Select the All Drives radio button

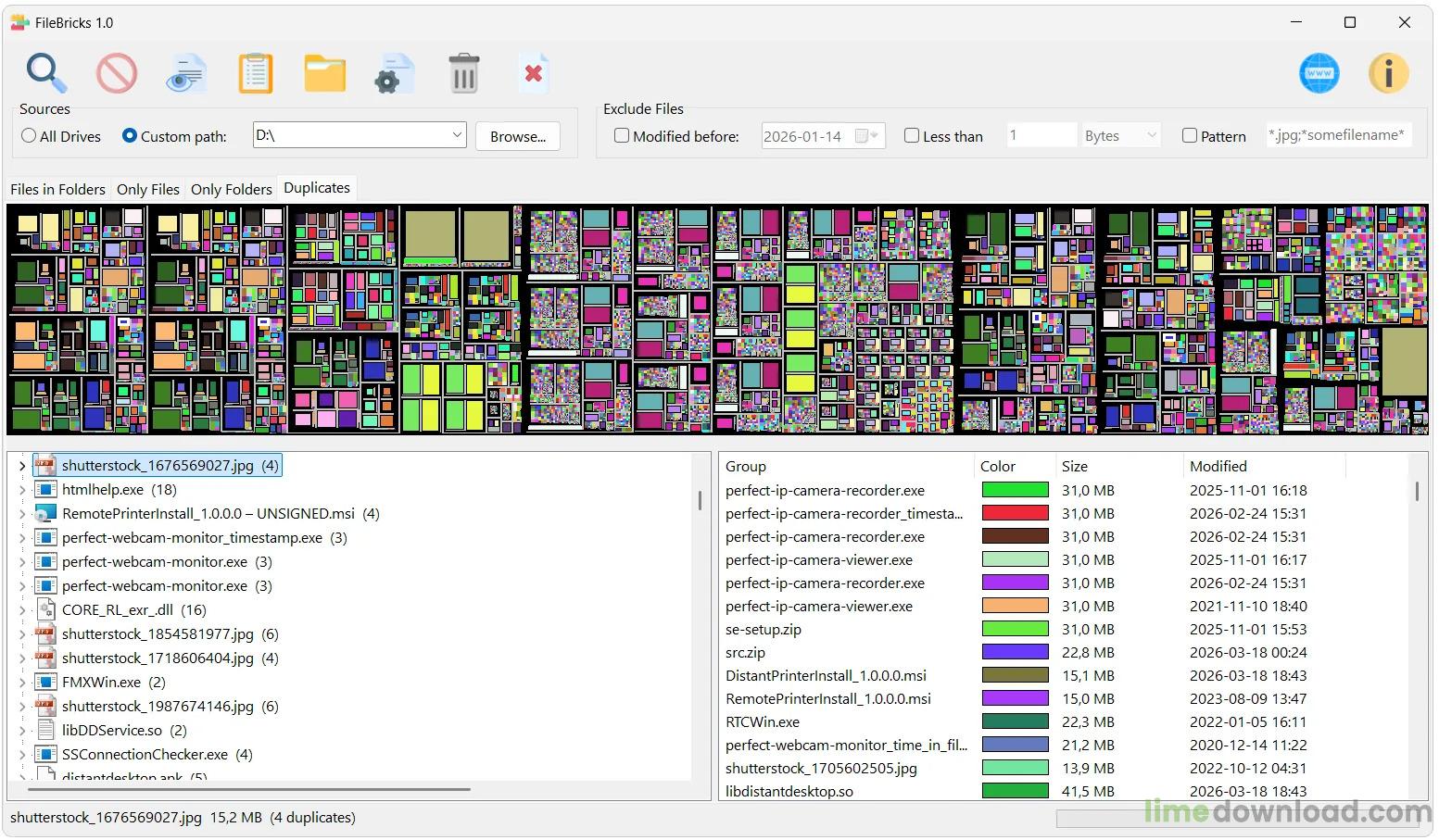(x=29, y=136)
